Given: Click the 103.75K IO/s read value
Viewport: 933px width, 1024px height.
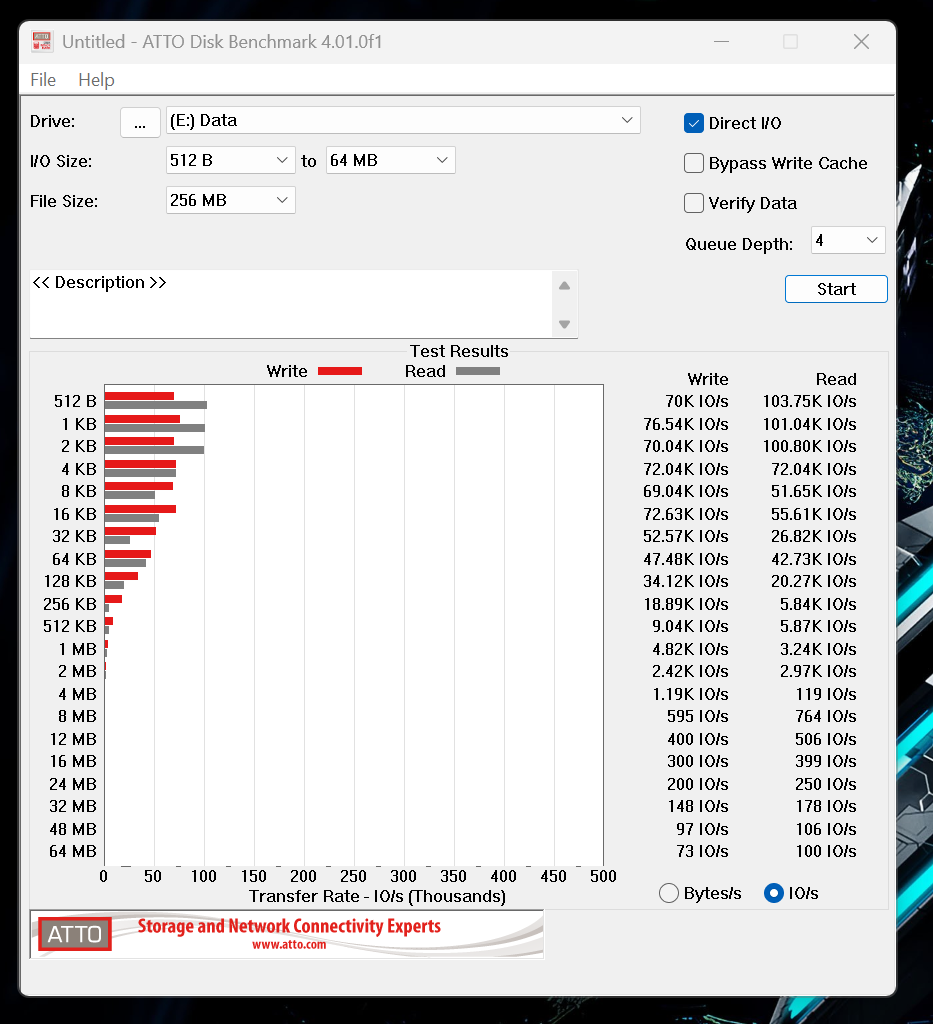Looking at the screenshot, I should click(810, 402).
